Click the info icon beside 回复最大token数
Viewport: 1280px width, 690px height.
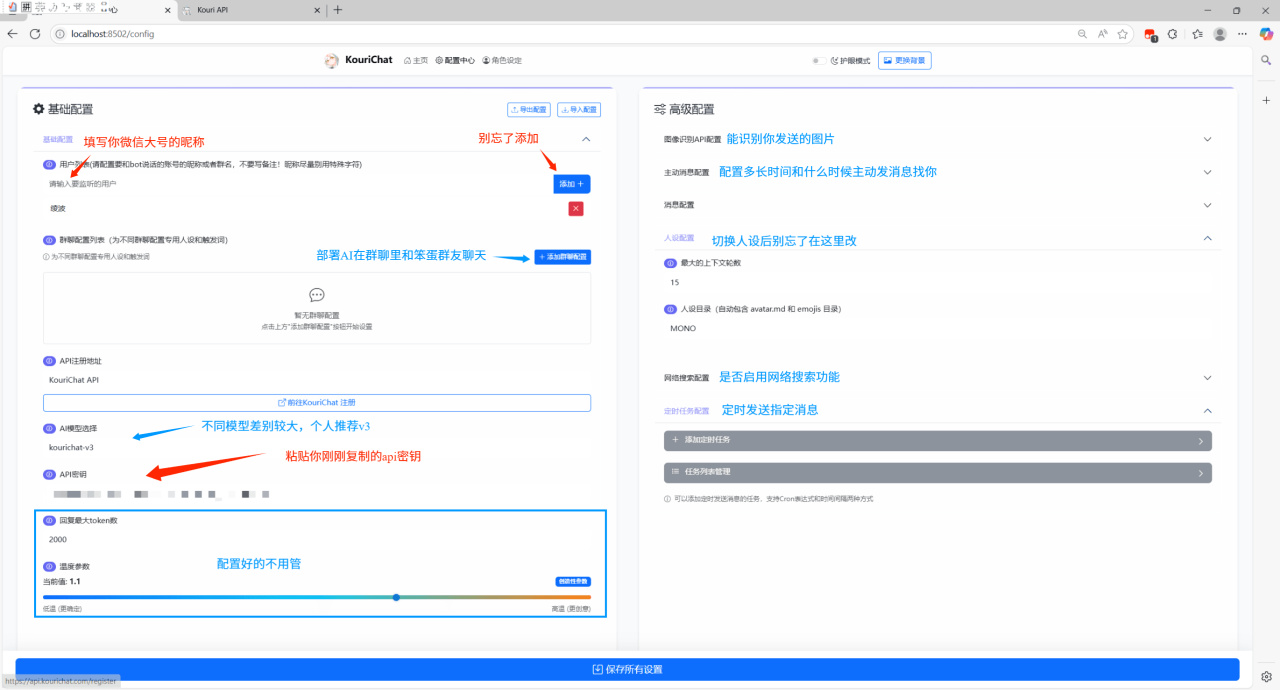click(x=49, y=521)
